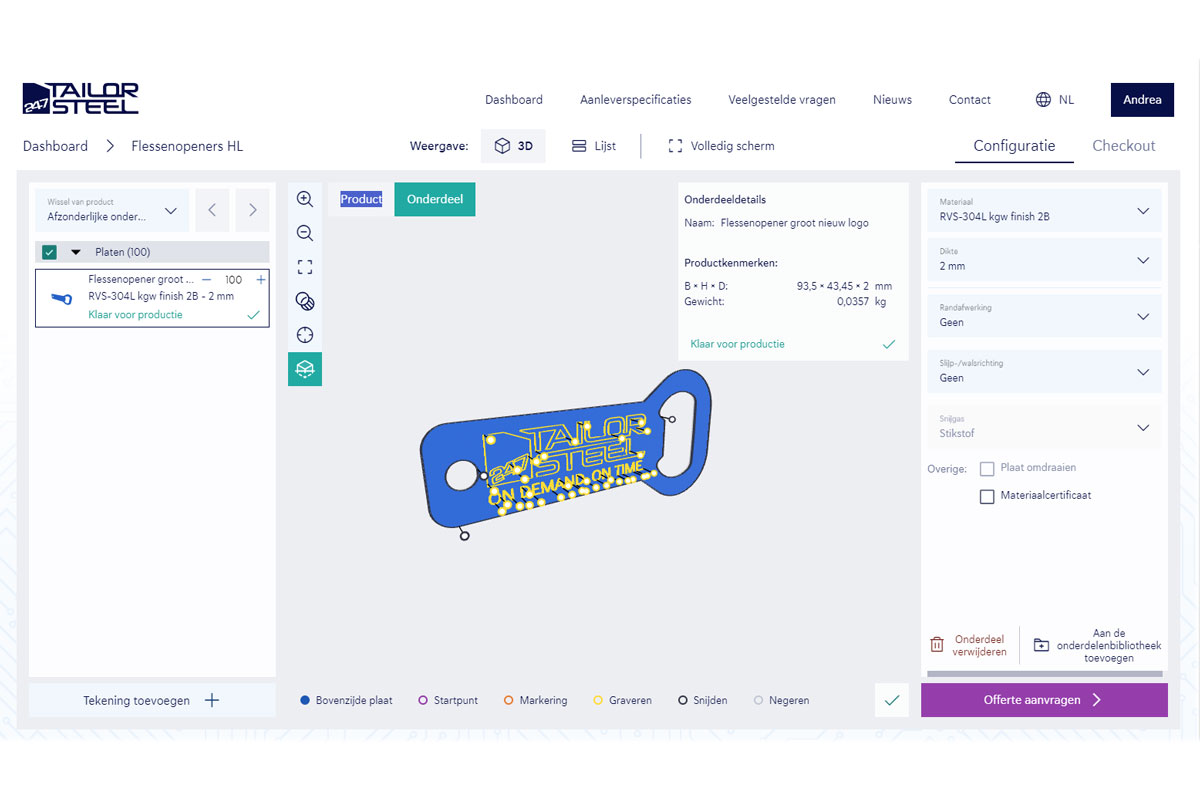Switch to the Checkout tab
The width and height of the screenshot is (1200, 800).
tap(1124, 146)
